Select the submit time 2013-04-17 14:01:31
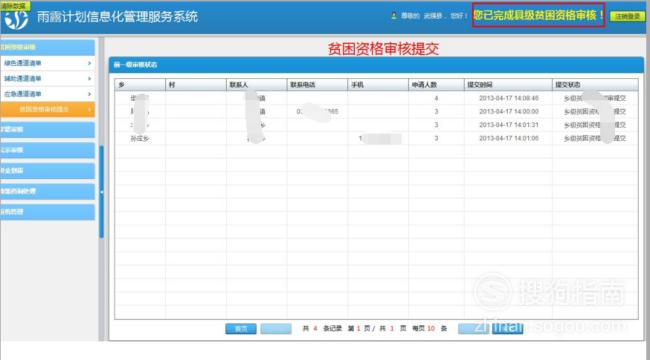This screenshot has height=360, width=650. click(509, 125)
